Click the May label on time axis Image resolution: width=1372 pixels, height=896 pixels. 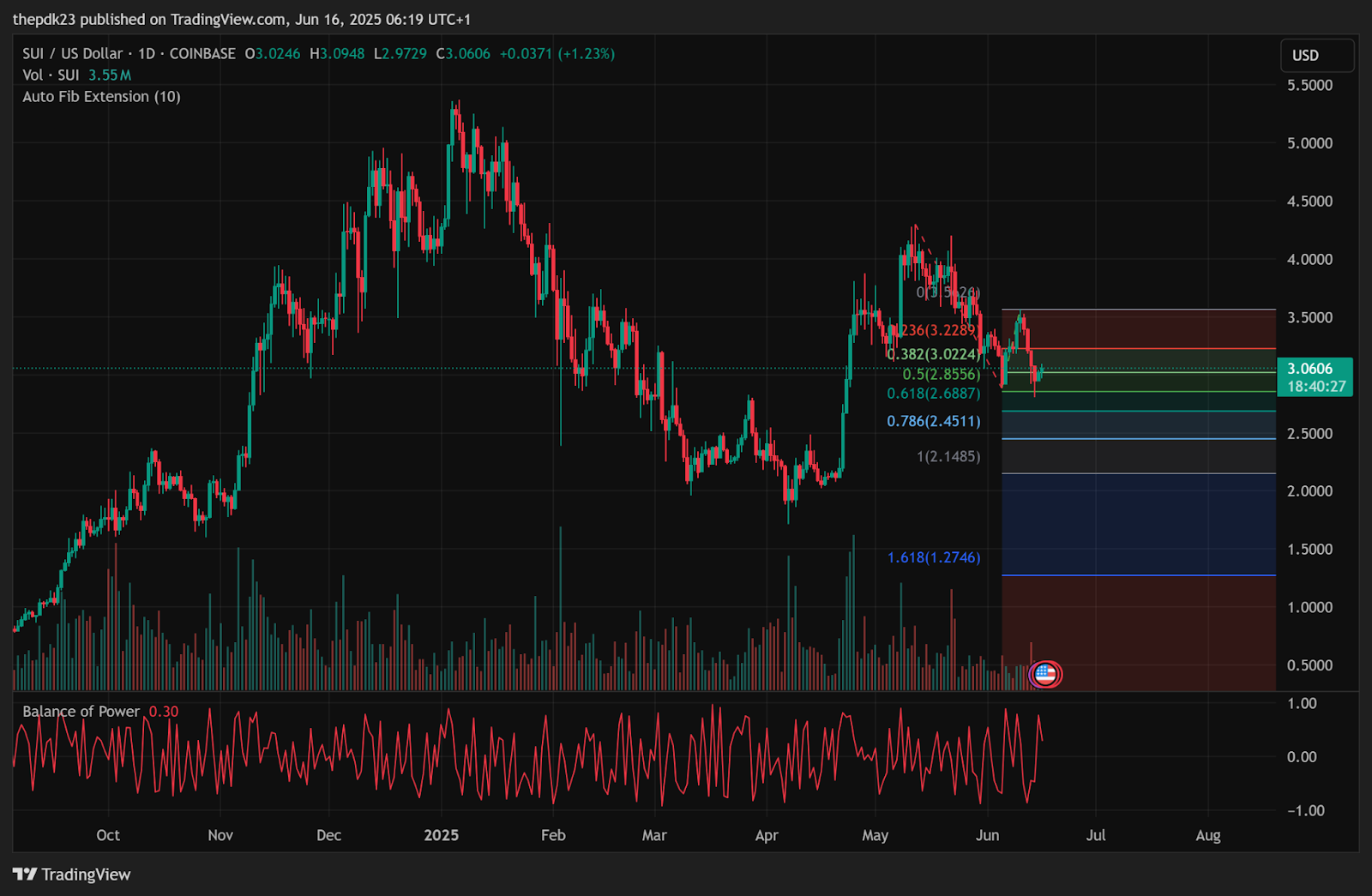[875, 835]
